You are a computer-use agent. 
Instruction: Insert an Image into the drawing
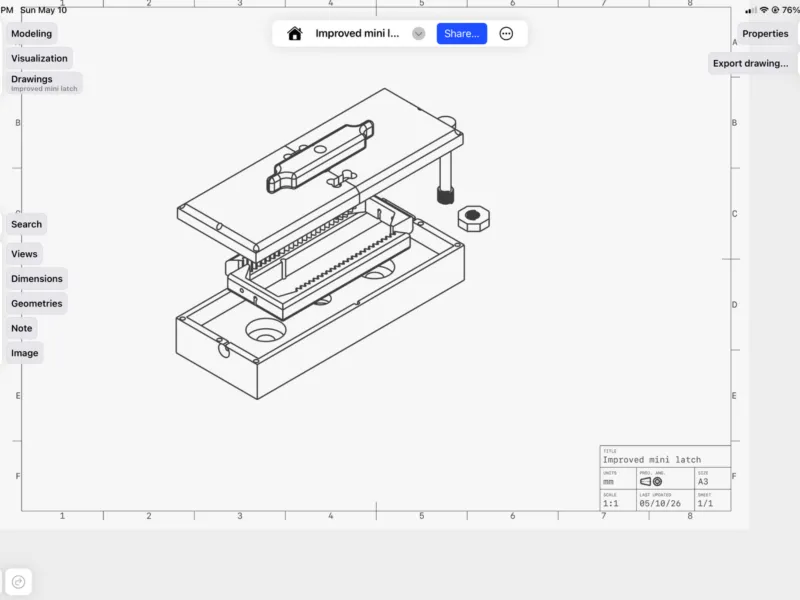click(x=24, y=353)
